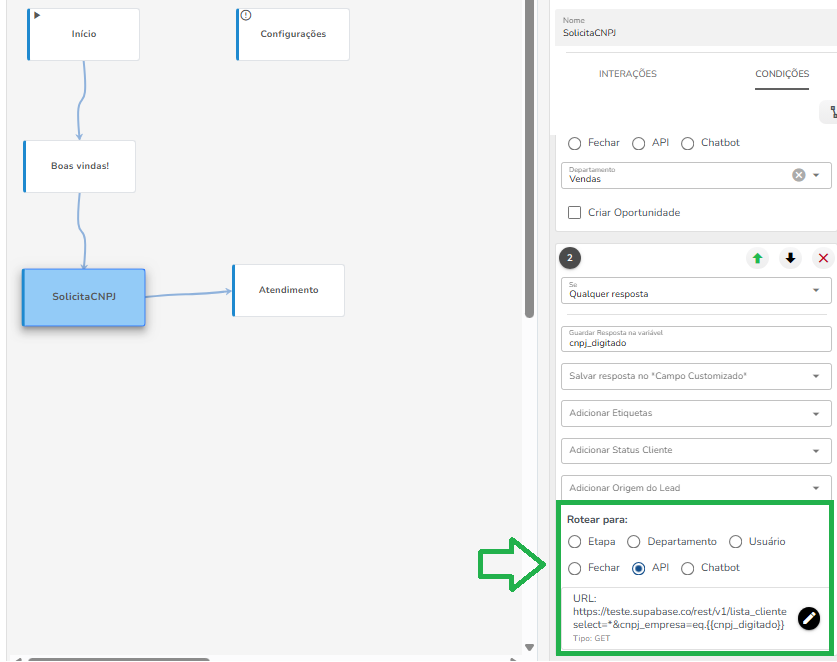Image resolution: width=837 pixels, height=662 pixels.
Task: Click the Rotear para: heading
Action: tap(597, 519)
